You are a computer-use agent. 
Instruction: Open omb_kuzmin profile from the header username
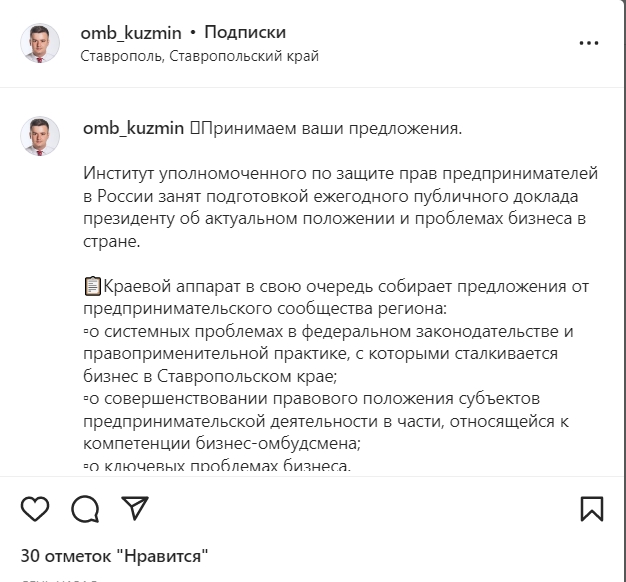pos(130,33)
